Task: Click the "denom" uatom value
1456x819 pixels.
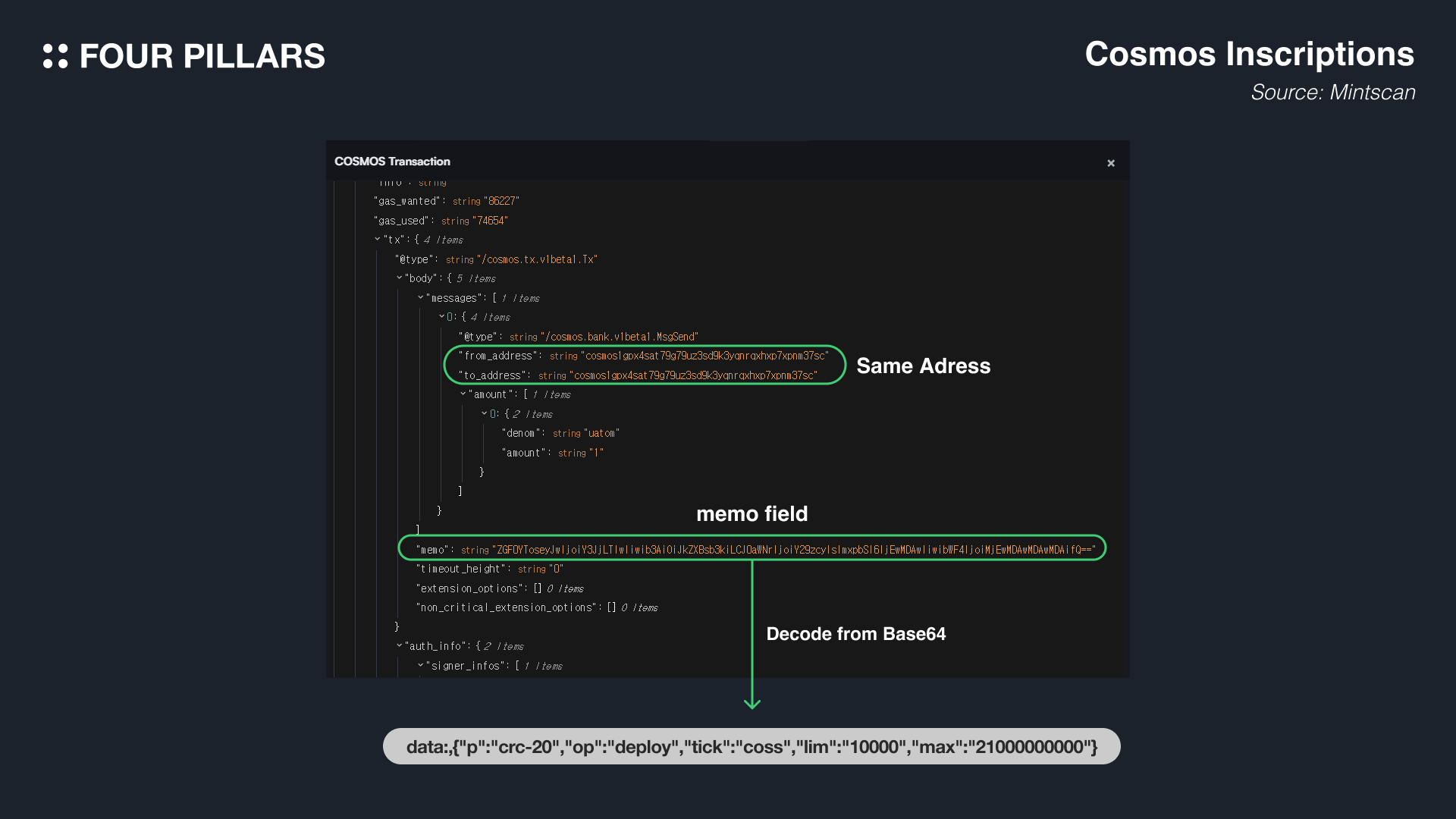Action: point(602,433)
